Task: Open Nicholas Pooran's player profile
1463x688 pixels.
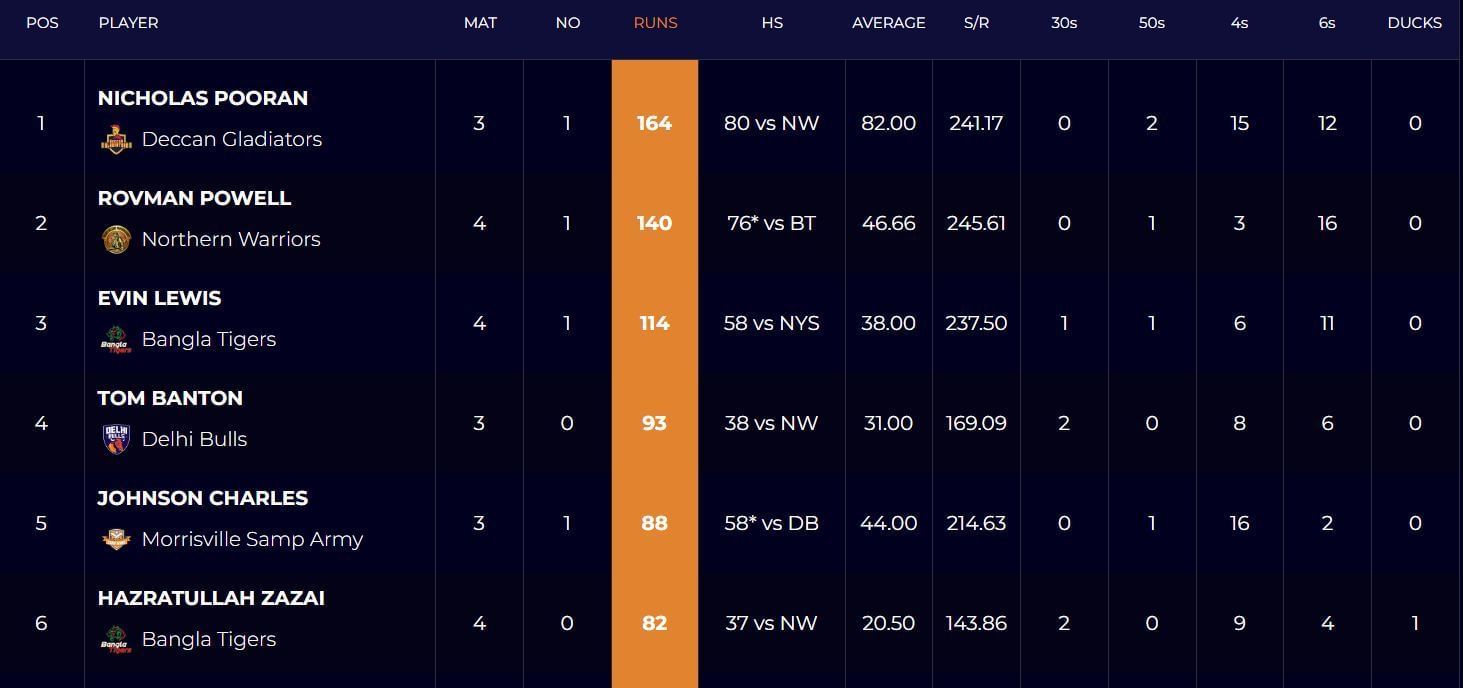Action: tap(203, 98)
